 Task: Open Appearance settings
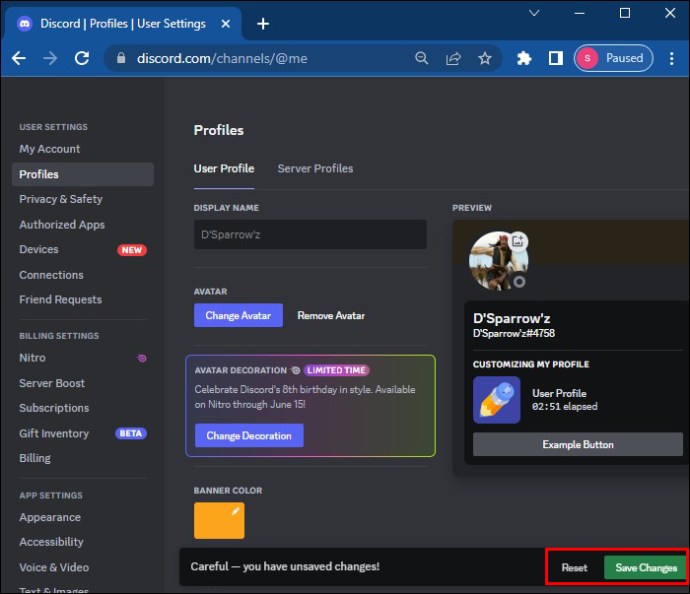point(83,517)
